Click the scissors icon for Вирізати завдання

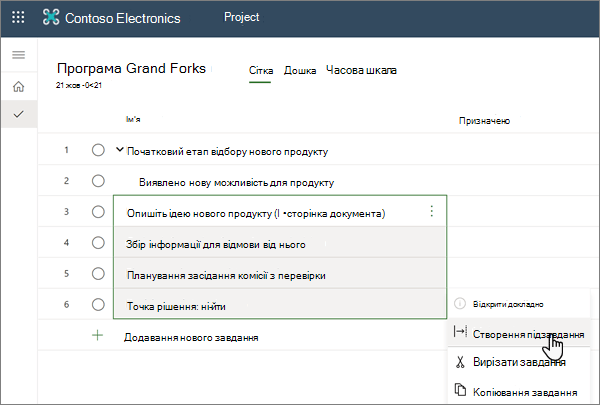pos(460,362)
